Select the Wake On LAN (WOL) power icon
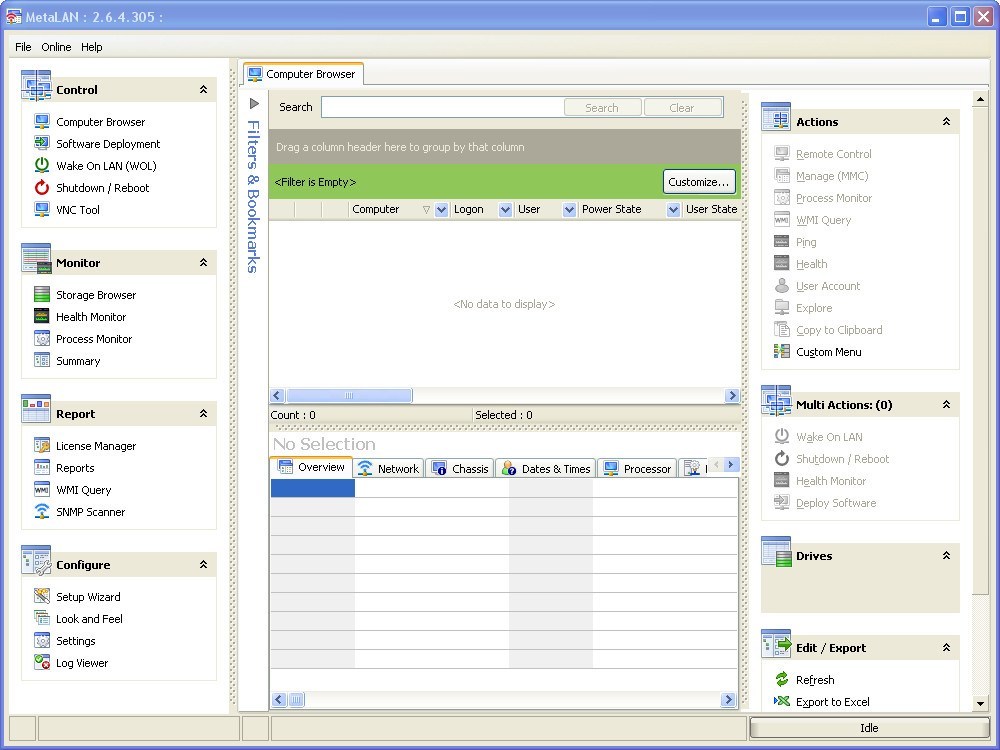This screenshot has width=1000, height=750. (x=42, y=165)
